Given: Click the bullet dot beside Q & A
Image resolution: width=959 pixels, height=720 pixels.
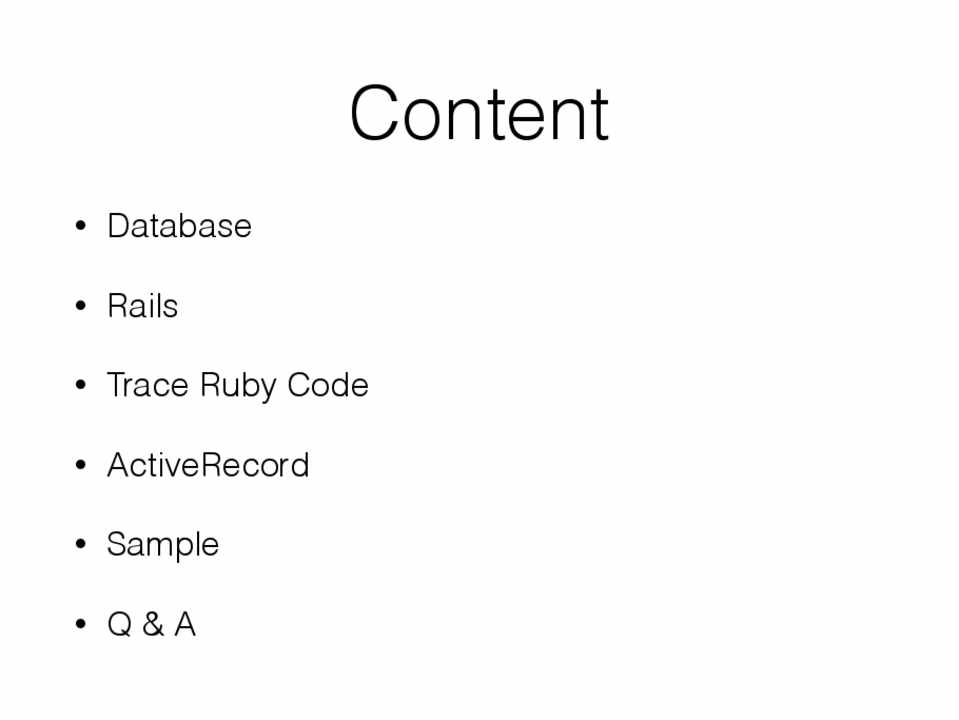Looking at the screenshot, I should pos(80,625).
